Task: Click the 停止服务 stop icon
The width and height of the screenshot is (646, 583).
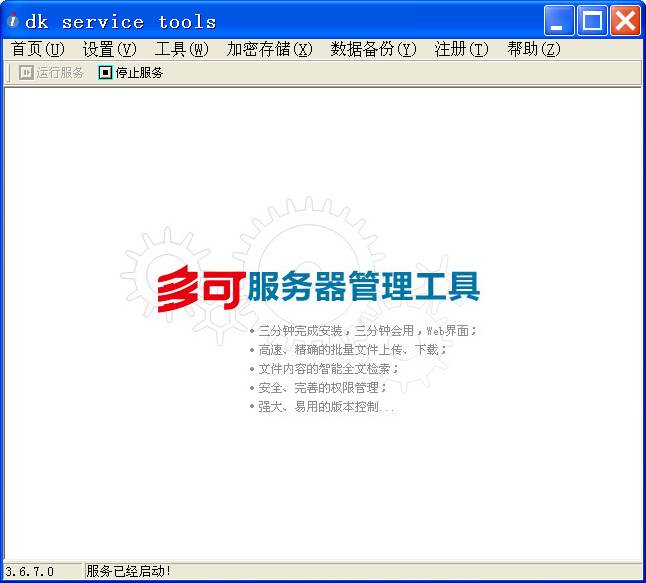Action: (105, 73)
